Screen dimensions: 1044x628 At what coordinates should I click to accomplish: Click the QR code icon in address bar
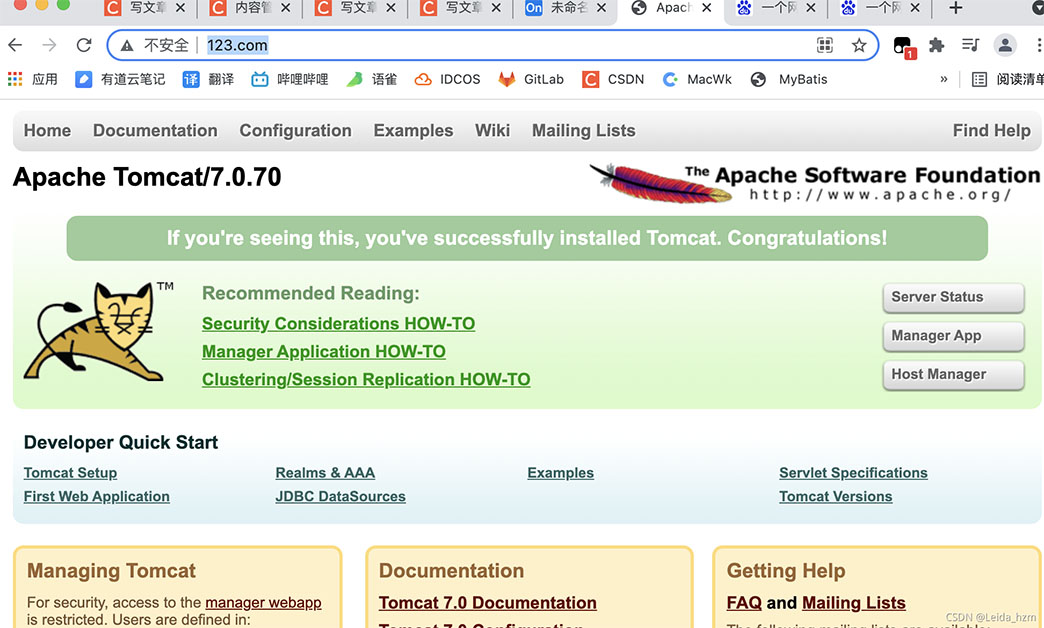[x=825, y=45]
